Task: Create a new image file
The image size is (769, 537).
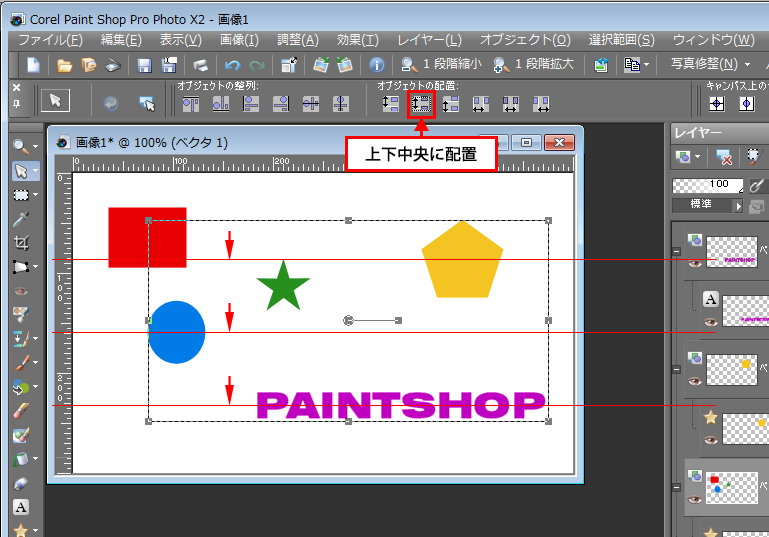Action: click(33, 65)
